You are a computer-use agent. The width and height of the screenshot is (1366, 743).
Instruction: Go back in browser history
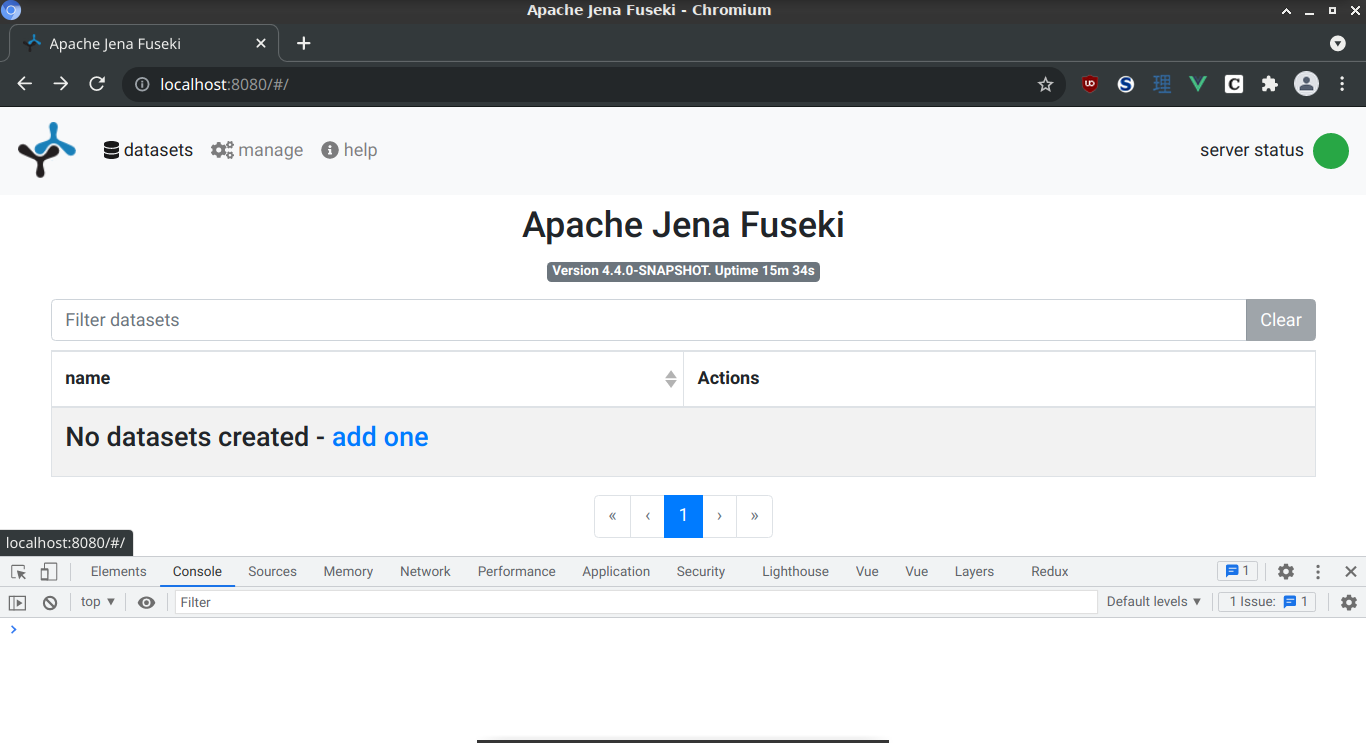pyautogui.click(x=25, y=84)
